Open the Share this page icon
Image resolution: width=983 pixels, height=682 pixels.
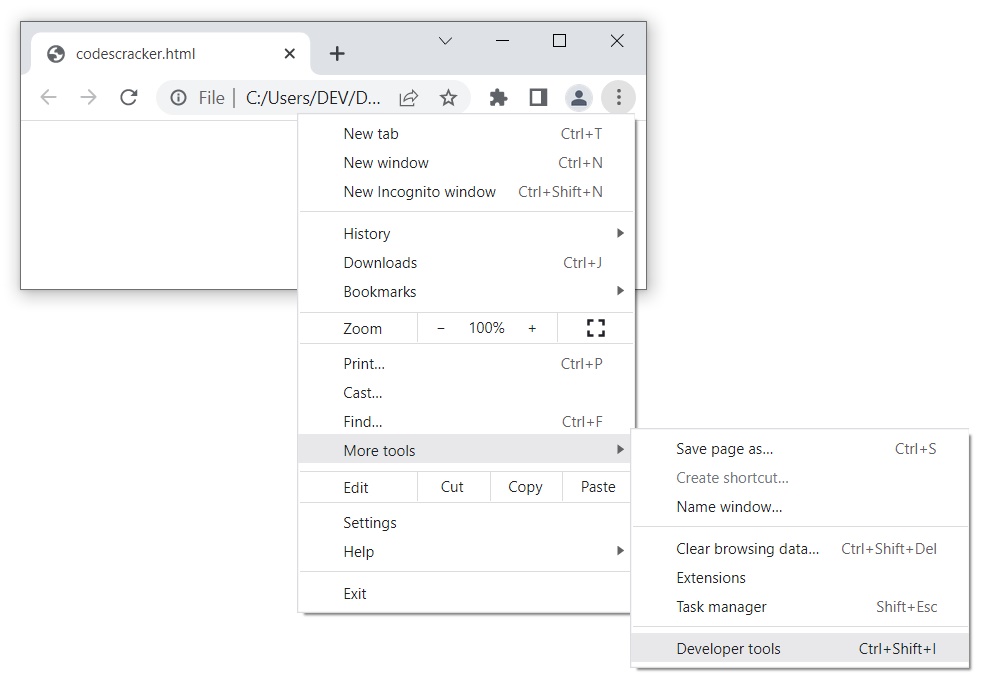[x=408, y=97]
